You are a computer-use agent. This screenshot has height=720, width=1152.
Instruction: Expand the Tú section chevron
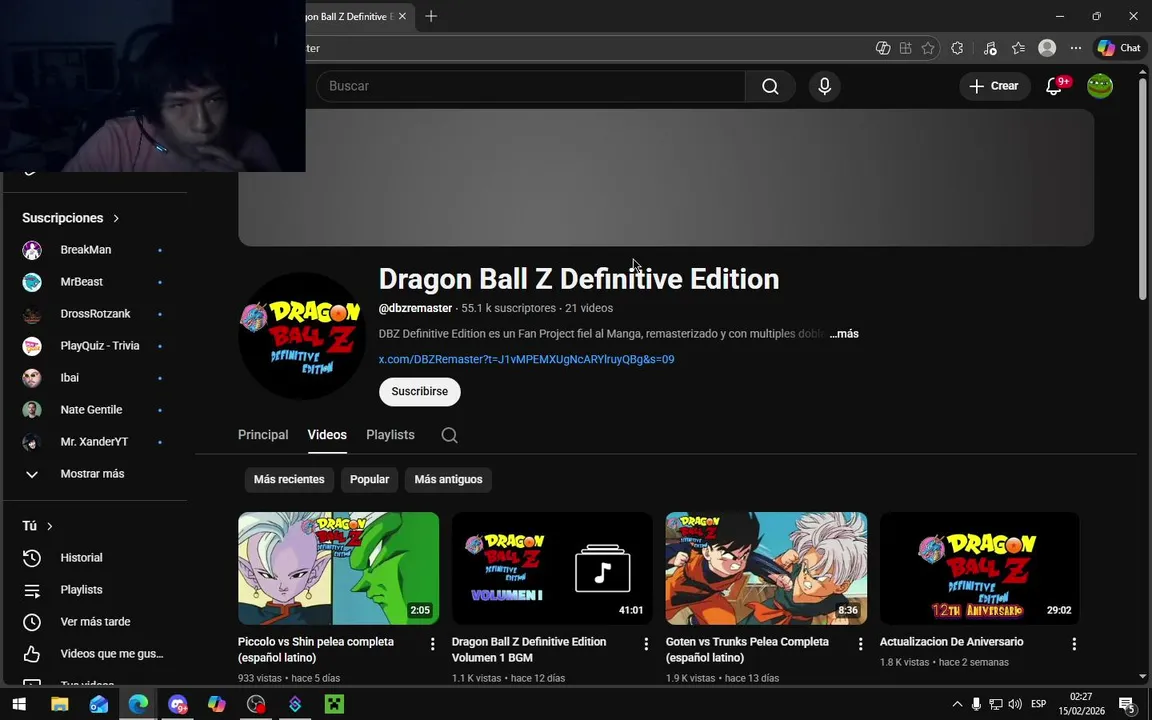(50, 526)
